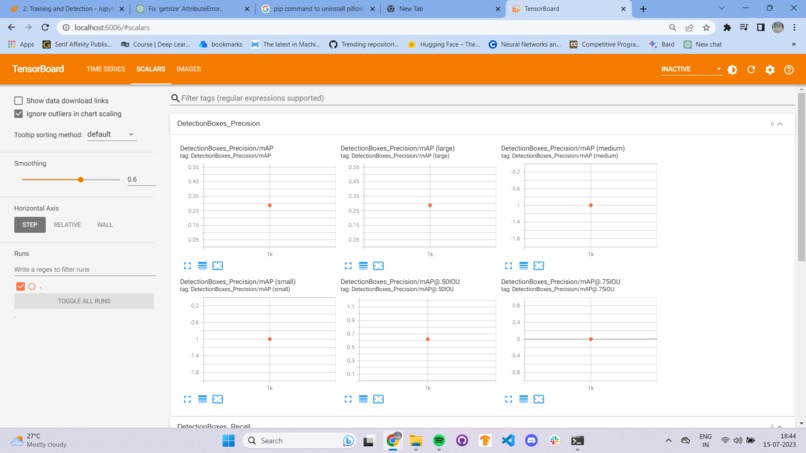Viewport: 806px width, 453px height.
Task: Switch to Training and Detection Jupyter tab
Action: click(x=67, y=9)
